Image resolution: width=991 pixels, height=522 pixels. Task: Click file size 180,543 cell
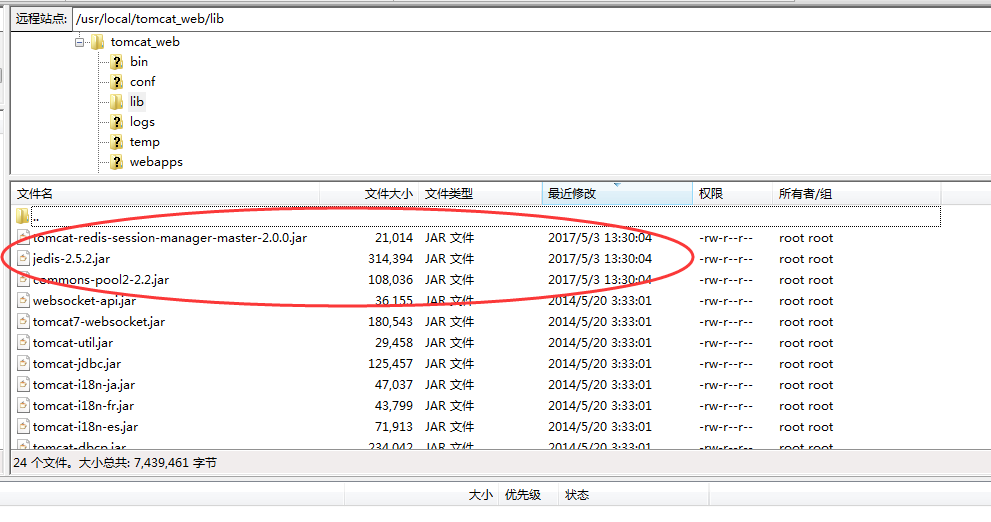pyautogui.click(x=391, y=322)
